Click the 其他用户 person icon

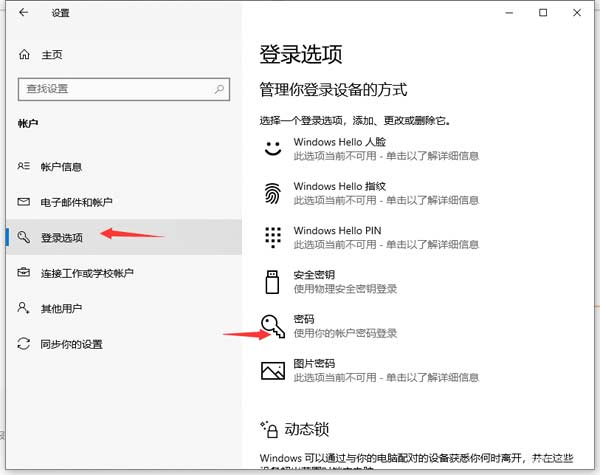pos(23,308)
